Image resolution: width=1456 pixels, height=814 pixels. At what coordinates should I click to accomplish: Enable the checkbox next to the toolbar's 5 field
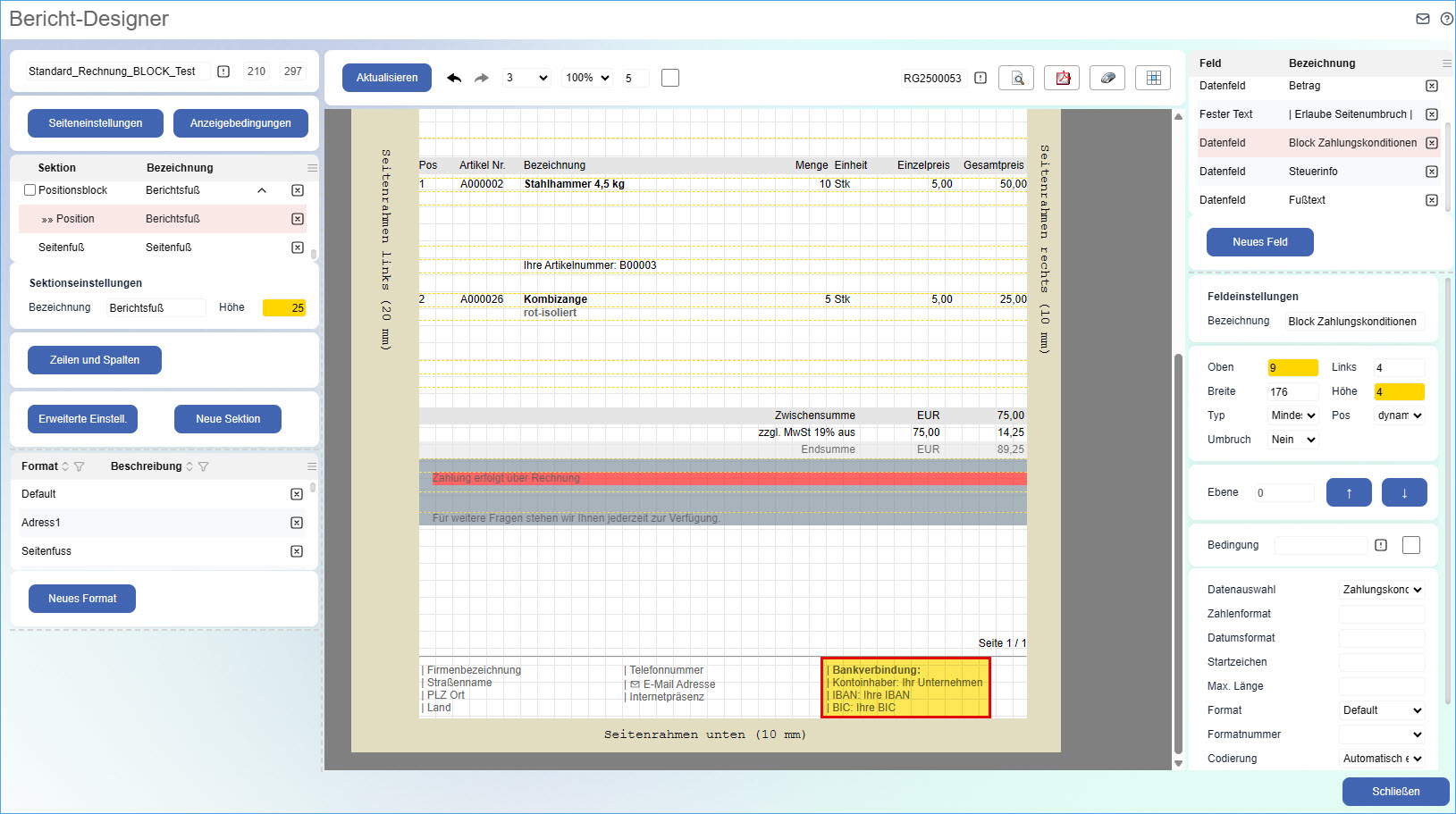tap(670, 78)
